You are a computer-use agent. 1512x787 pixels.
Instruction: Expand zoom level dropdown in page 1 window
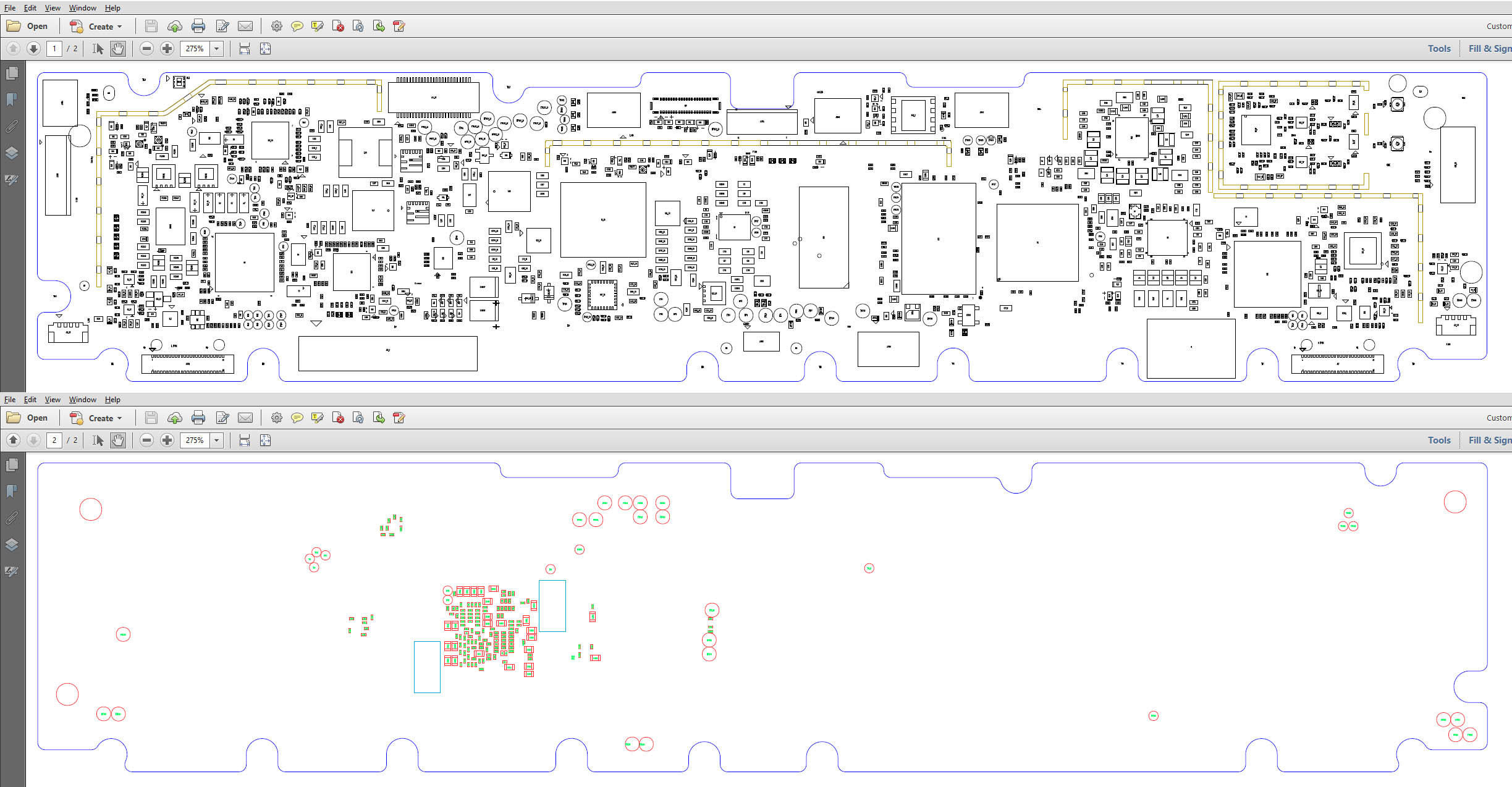coord(217,49)
